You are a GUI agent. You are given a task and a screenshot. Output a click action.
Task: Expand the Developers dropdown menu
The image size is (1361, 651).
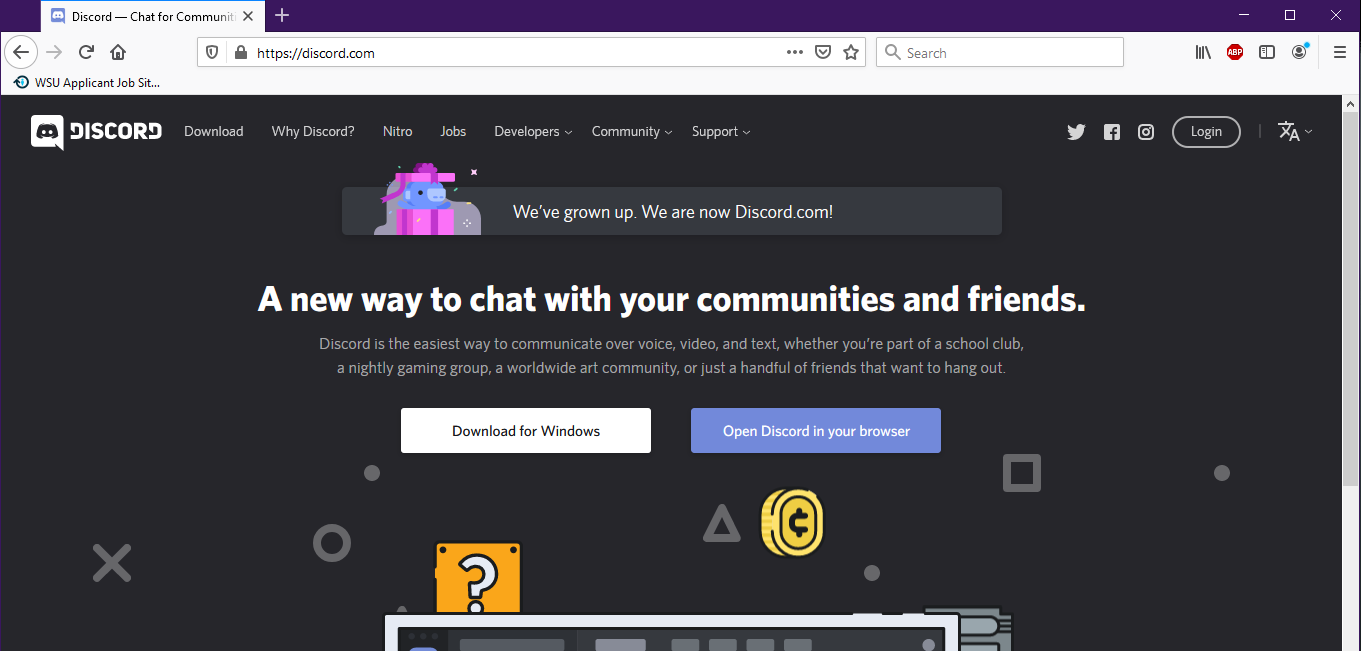coord(533,132)
